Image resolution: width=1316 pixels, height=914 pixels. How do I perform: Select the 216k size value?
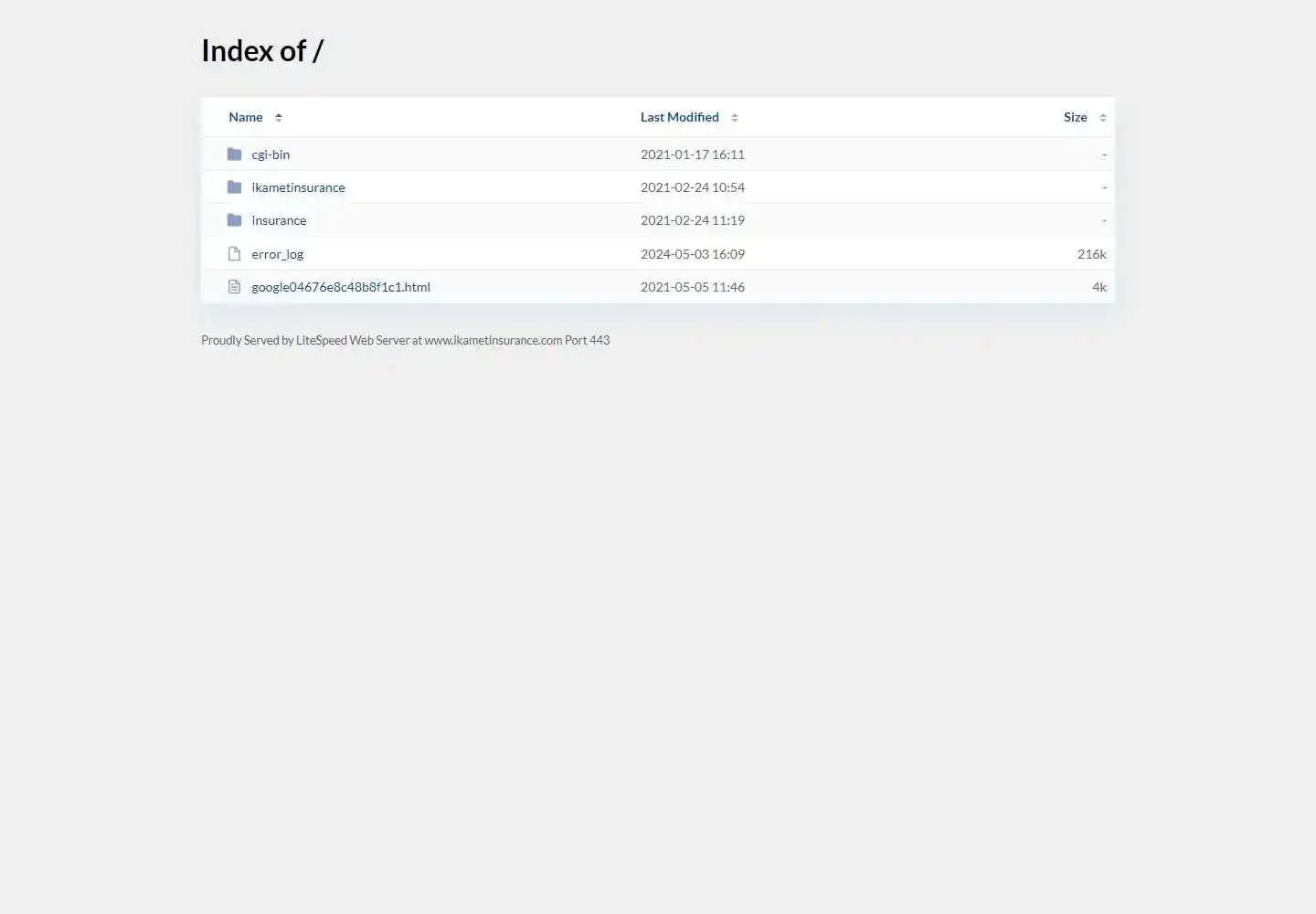[x=1092, y=254]
